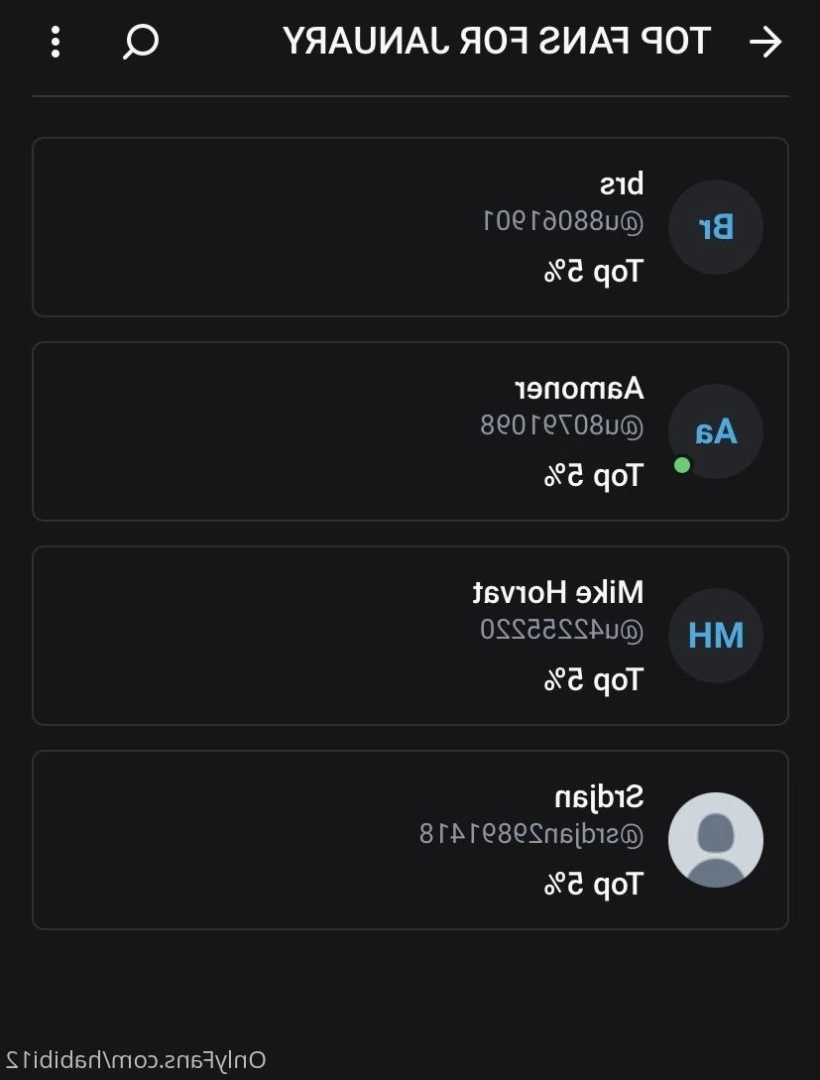Open the Aa avatar for Aamoner

pyautogui.click(x=715, y=431)
